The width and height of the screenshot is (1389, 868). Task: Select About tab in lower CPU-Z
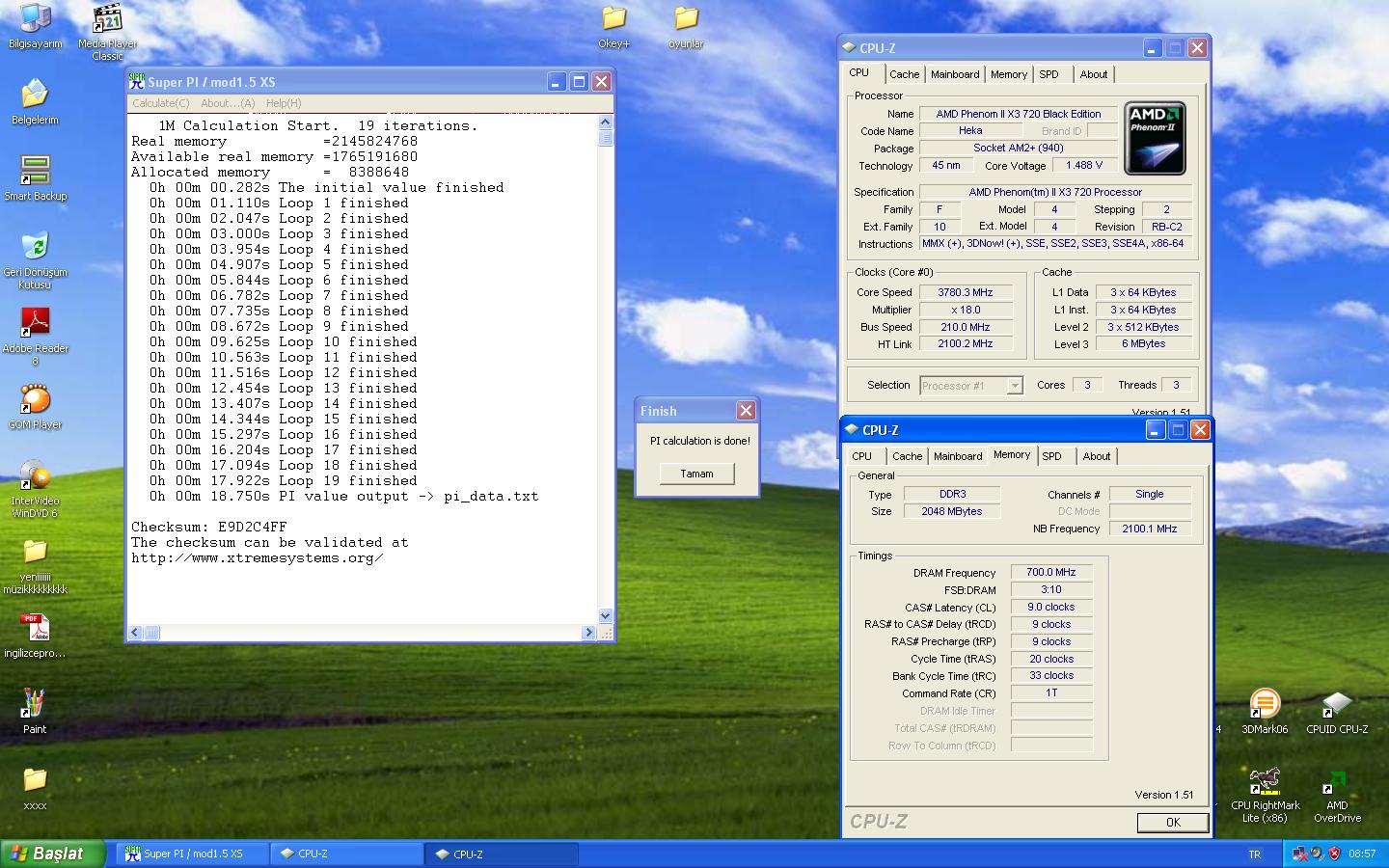coord(1097,456)
